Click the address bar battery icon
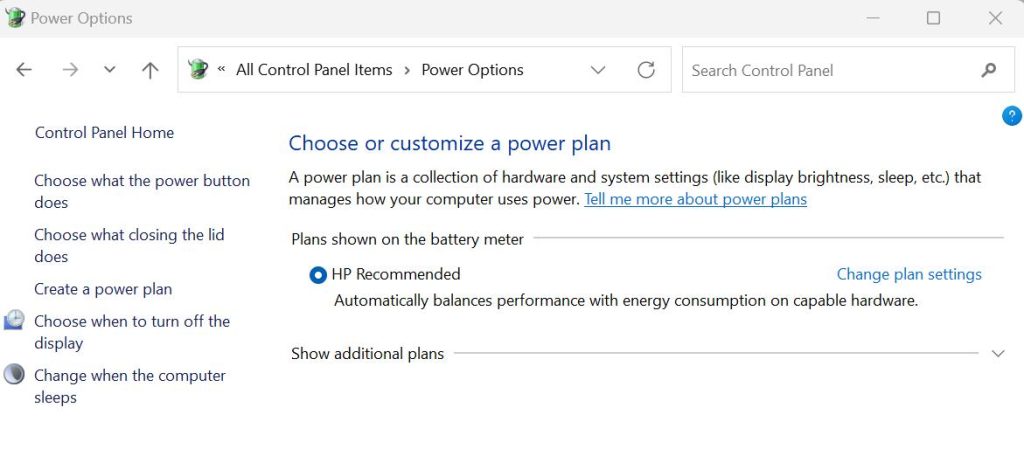Viewport: 1024px width, 449px height. (198, 70)
